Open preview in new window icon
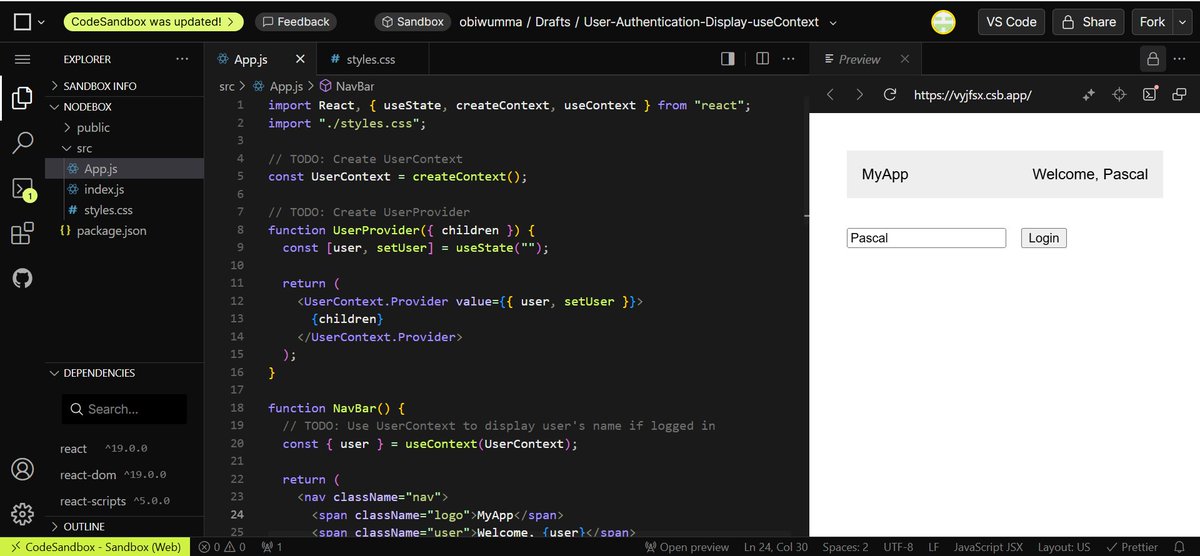 1179,95
